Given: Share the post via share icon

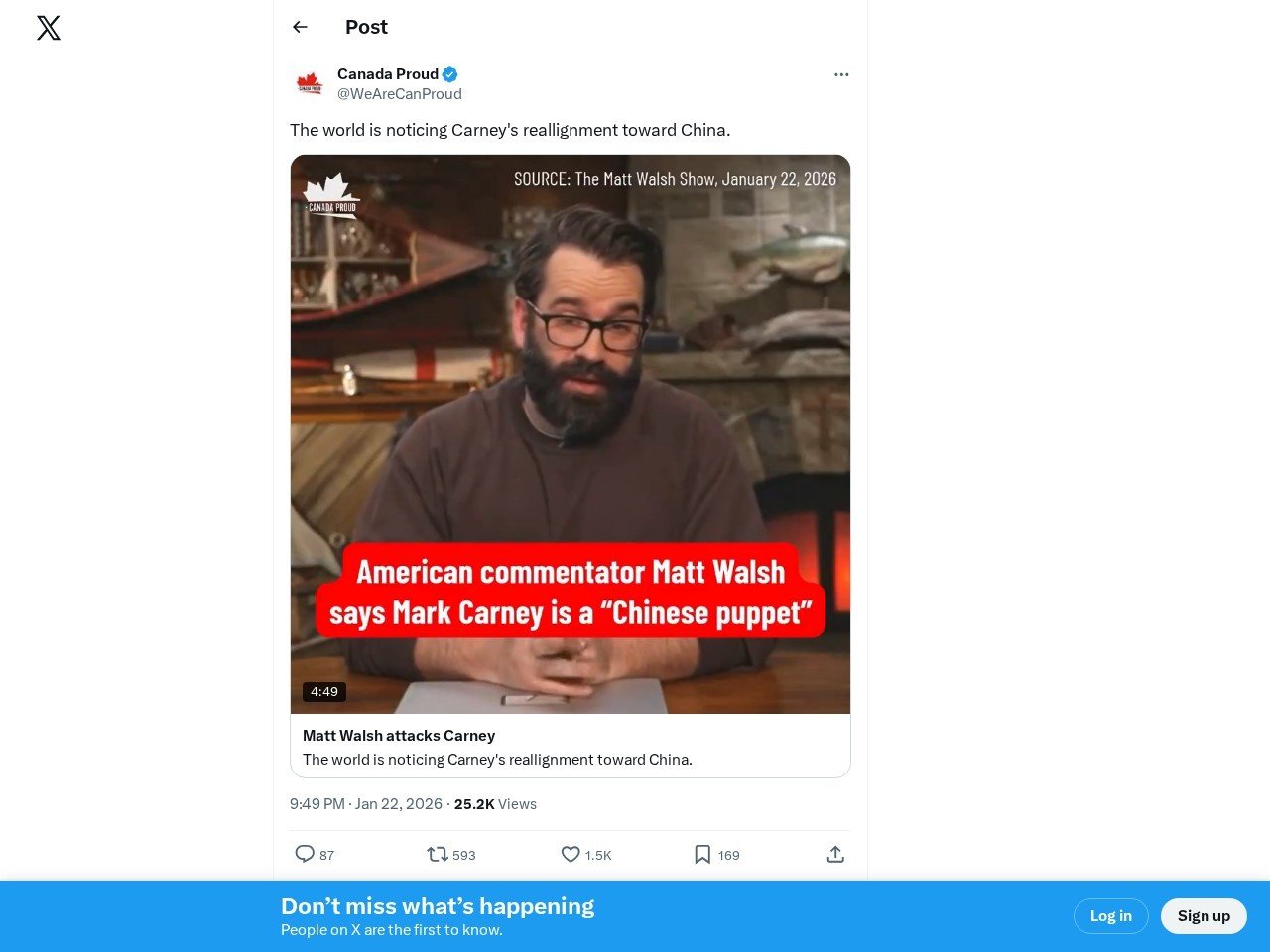Looking at the screenshot, I should pyautogui.click(x=835, y=854).
